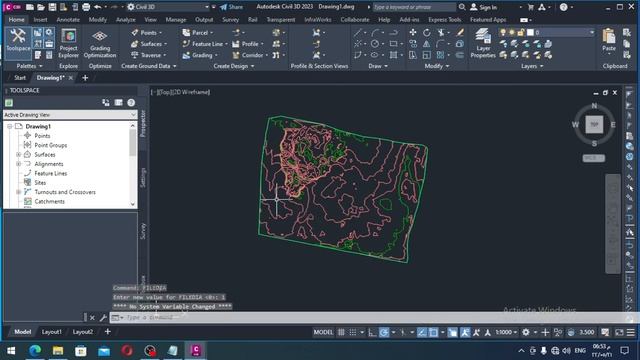Open annotation scale 1:1000 dropdown
640x360 pixels.
[x=506, y=332]
